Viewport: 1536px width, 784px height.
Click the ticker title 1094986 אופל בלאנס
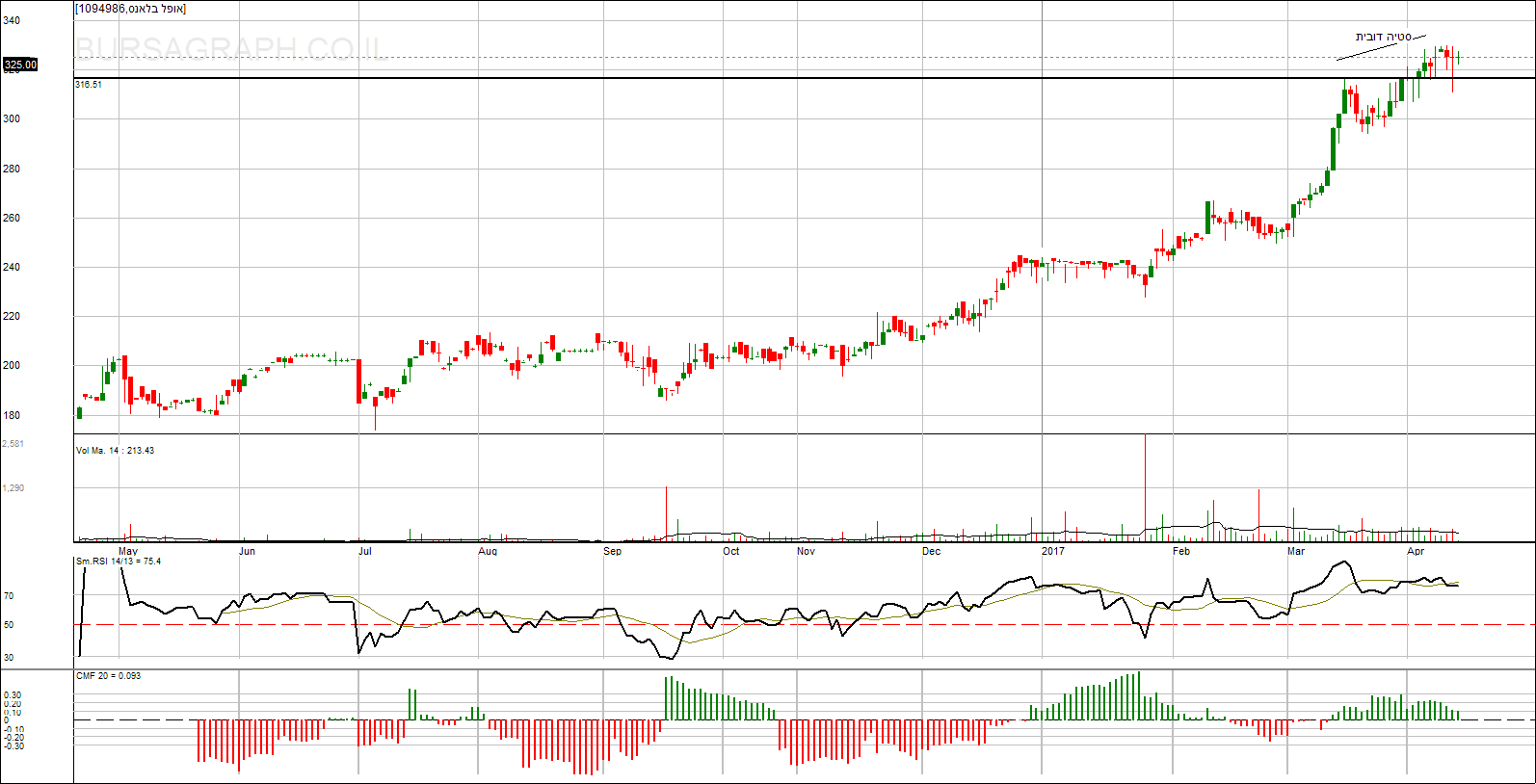pyautogui.click(x=131, y=9)
